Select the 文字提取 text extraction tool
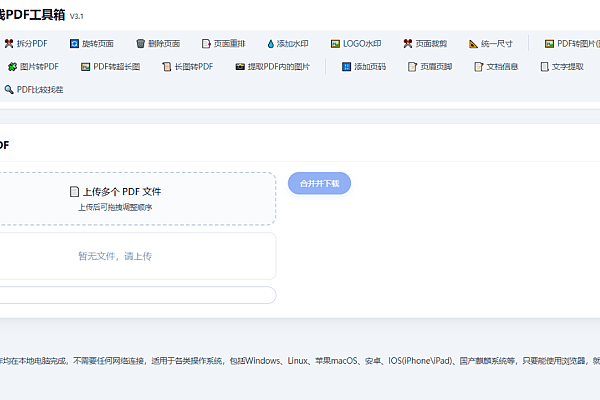This screenshot has height=400, width=600. point(562,67)
